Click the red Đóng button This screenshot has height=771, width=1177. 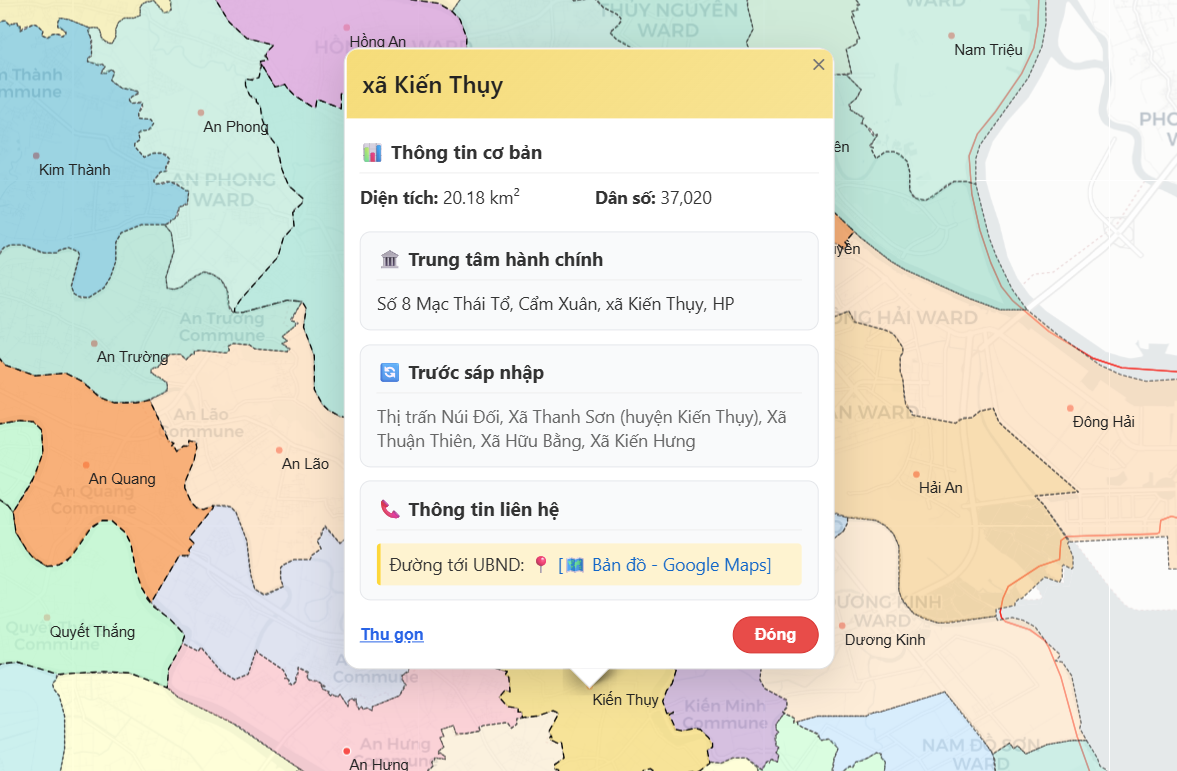[x=775, y=635]
